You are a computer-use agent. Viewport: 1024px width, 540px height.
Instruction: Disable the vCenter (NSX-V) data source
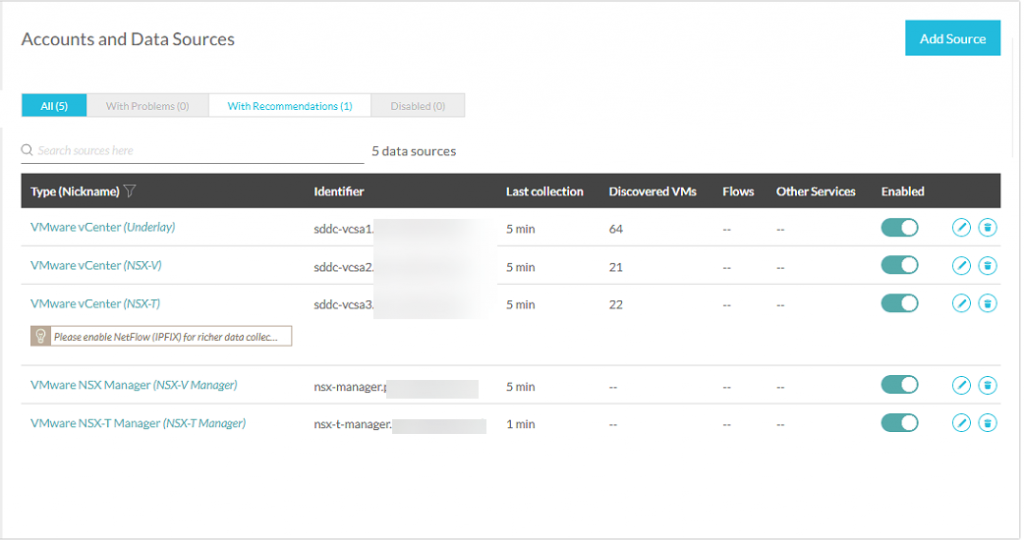(899, 265)
